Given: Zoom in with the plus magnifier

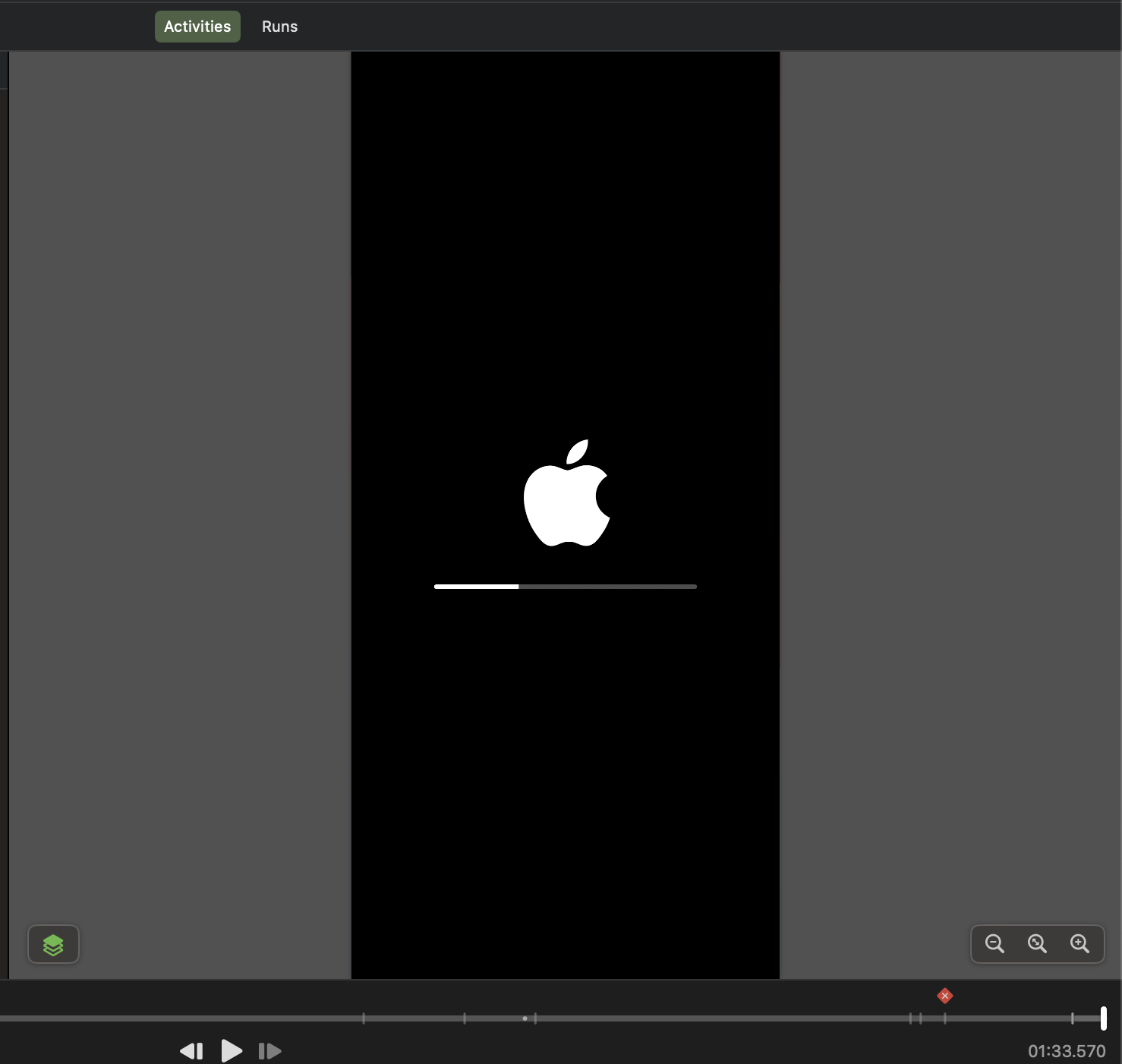Looking at the screenshot, I should tap(1079, 943).
